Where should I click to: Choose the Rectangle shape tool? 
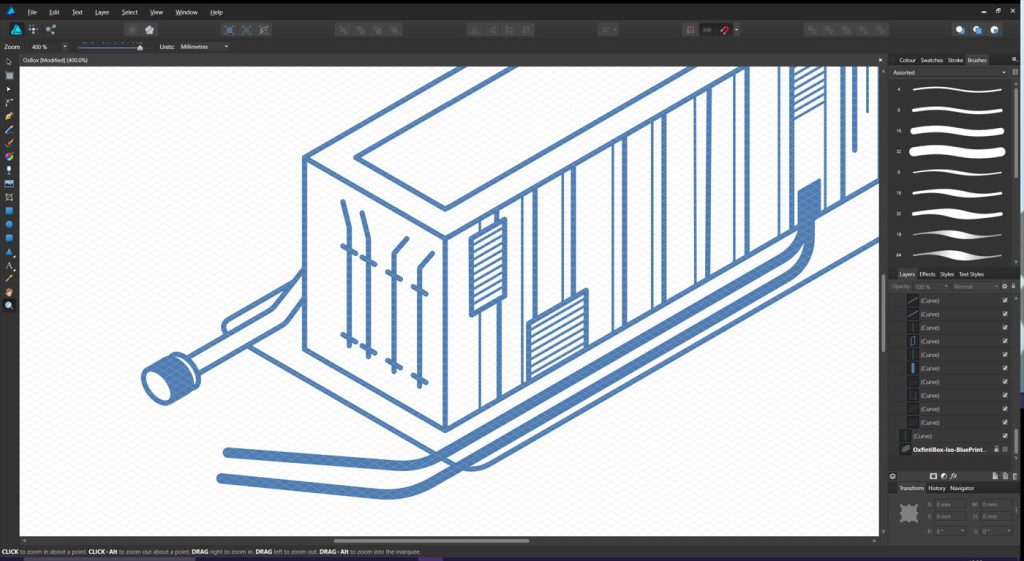pos(9,211)
